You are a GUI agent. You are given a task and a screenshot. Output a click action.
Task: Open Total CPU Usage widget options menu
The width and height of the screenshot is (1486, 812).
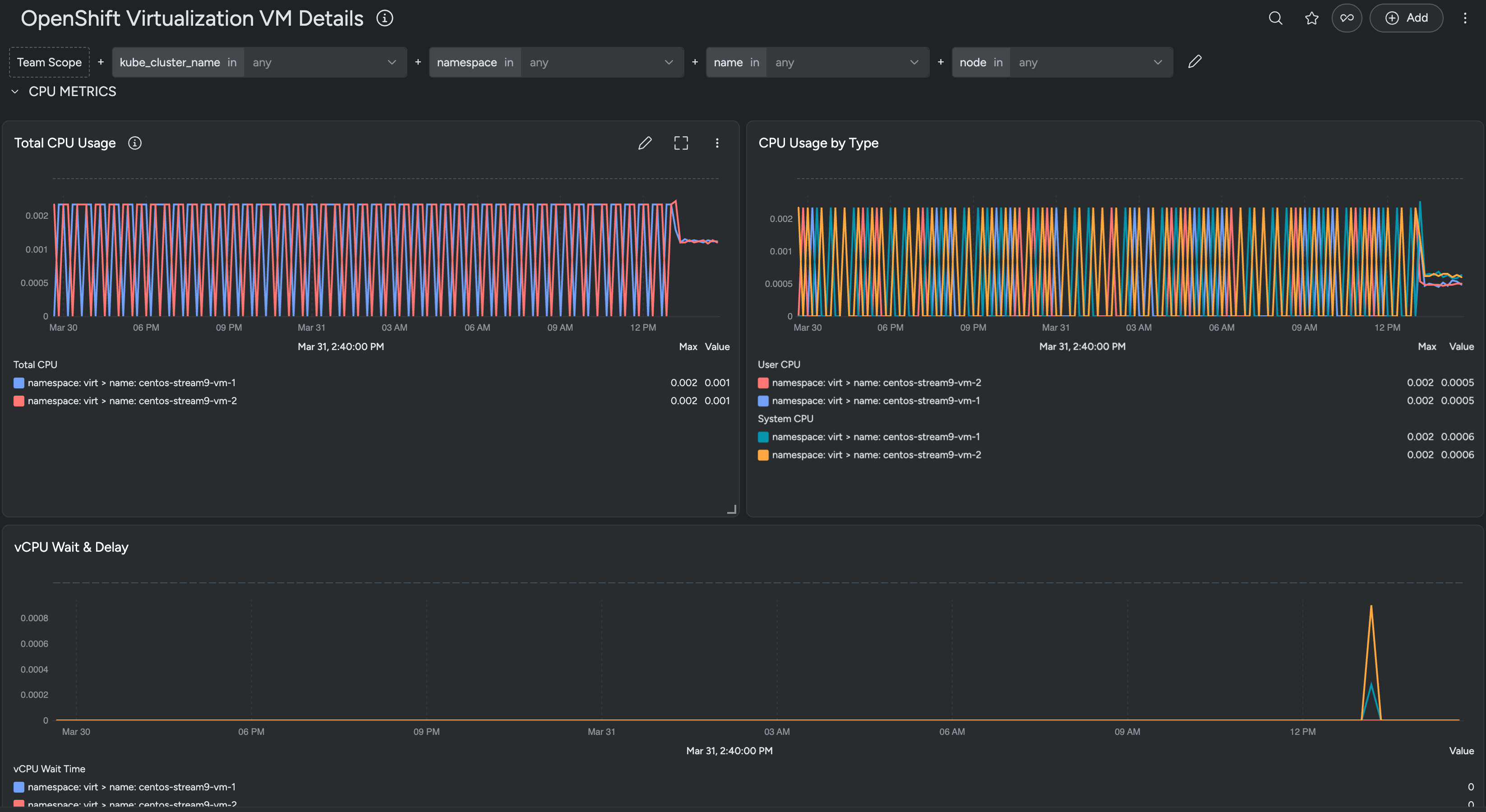(x=717, y=143)
